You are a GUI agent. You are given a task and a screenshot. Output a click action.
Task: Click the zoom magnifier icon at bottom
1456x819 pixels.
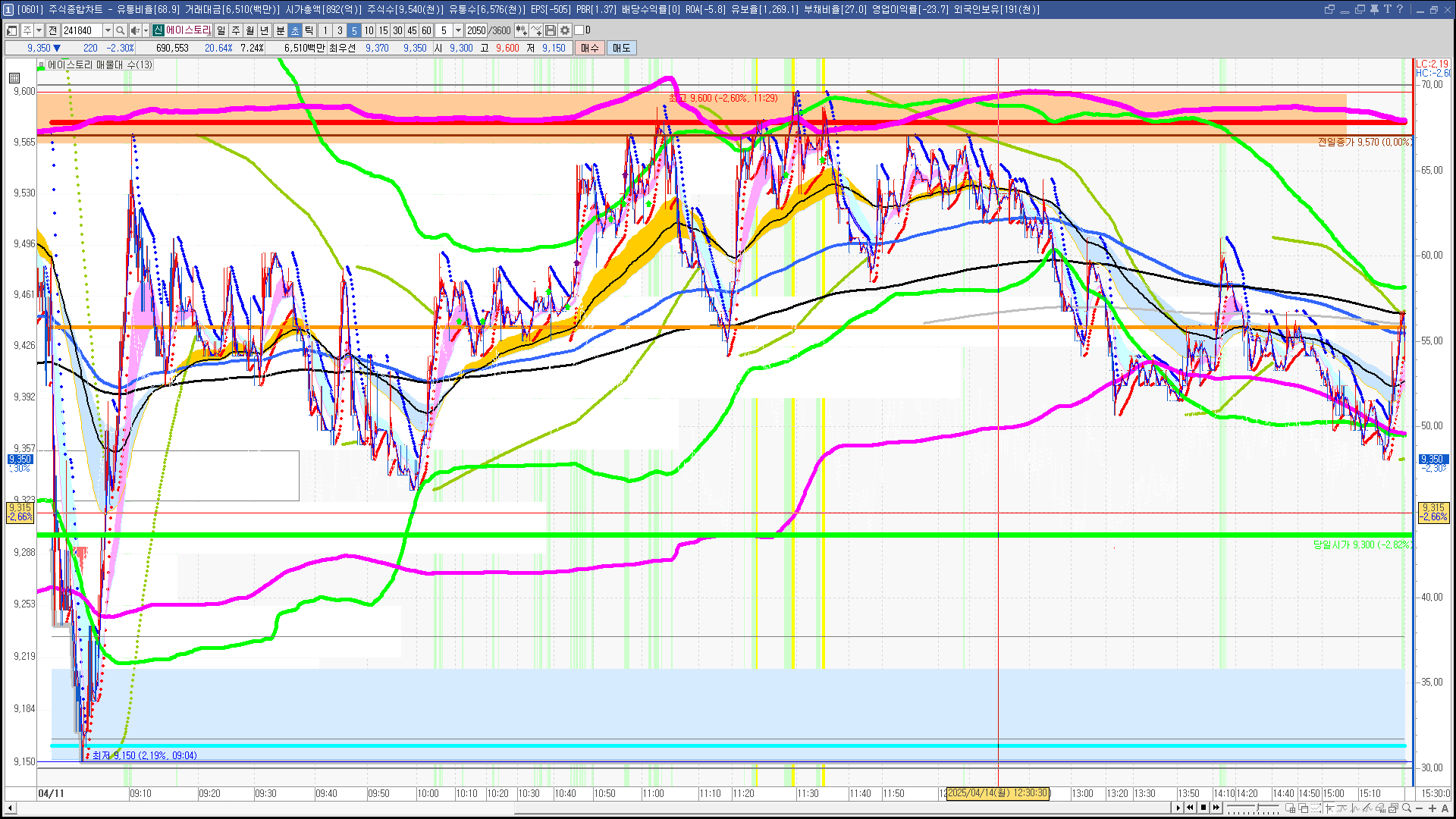(1407, 808)
